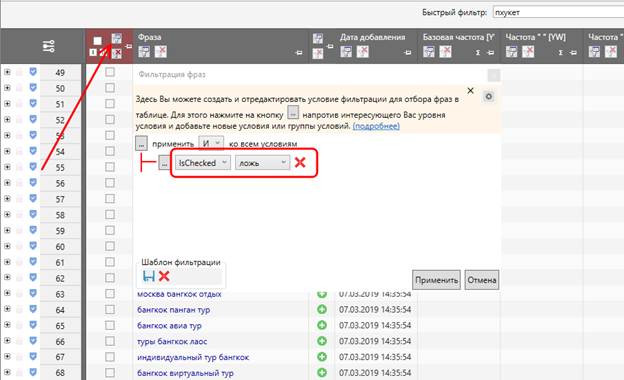Click the Дата добавления column header
Image resolution: width=624 pixels, height=380 pixels.
point(372,37)
